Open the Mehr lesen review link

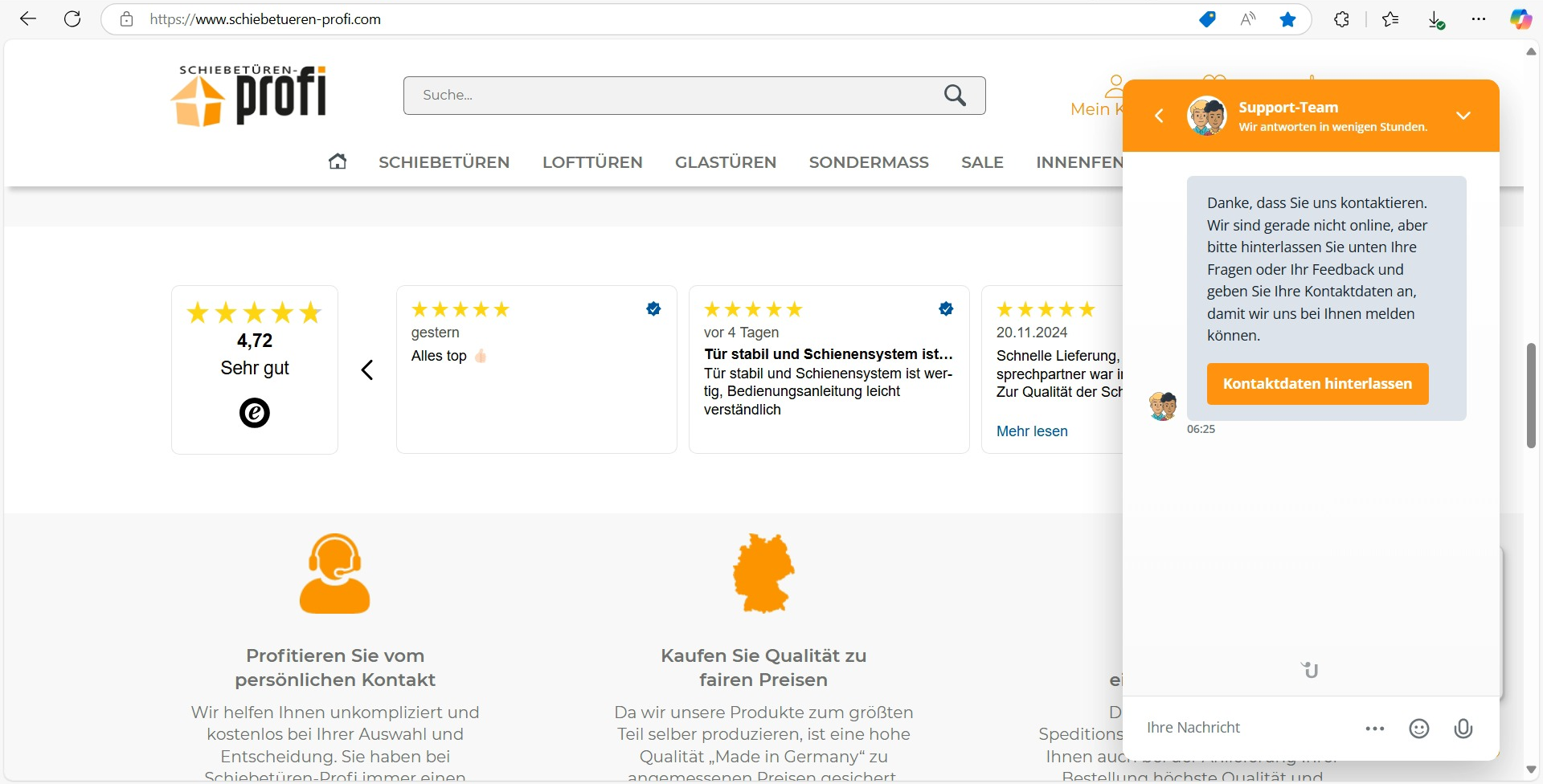pyautogui.click(x=1032, y=431)
